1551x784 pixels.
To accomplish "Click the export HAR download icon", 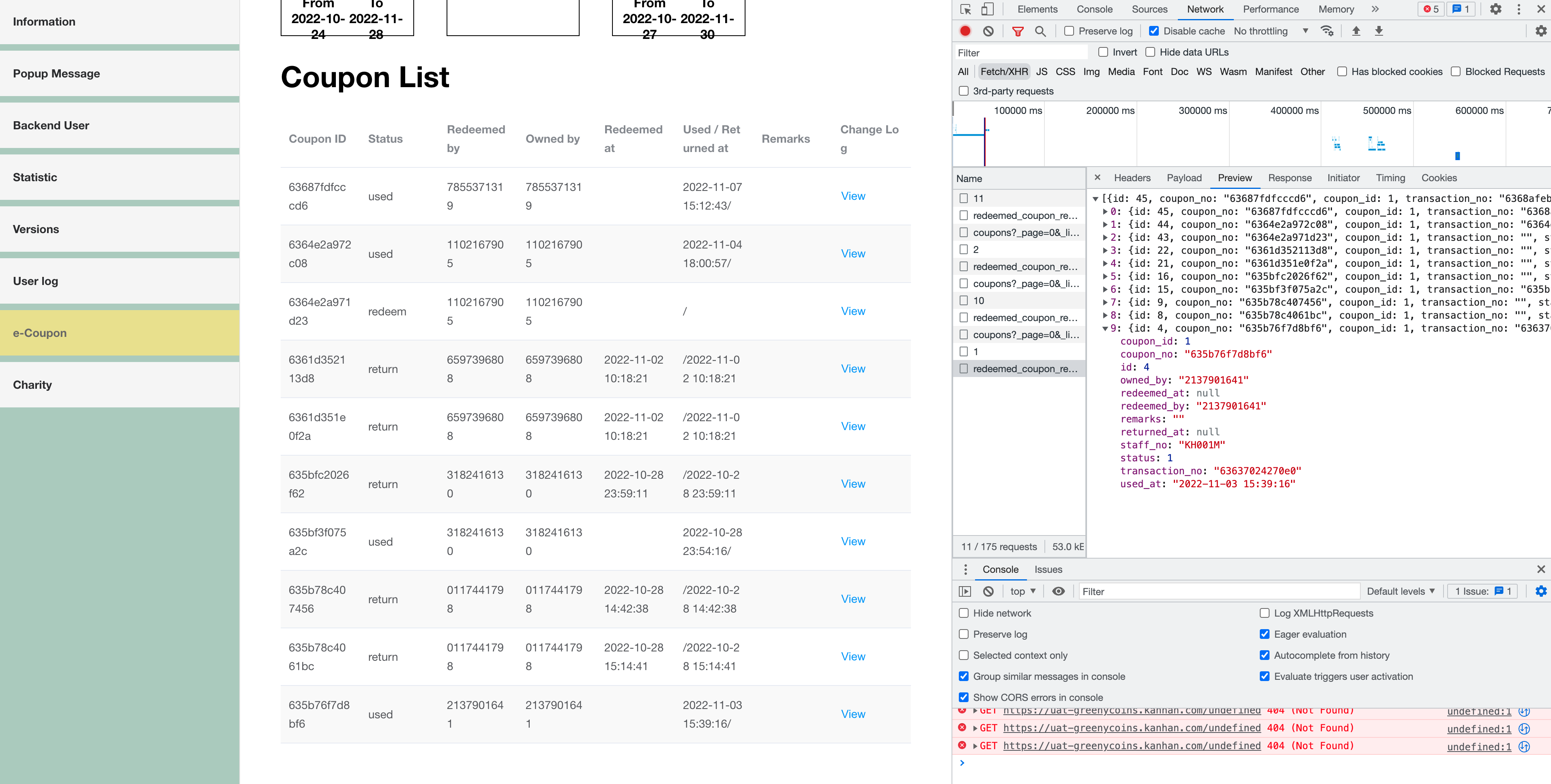I will [1379, 31].
